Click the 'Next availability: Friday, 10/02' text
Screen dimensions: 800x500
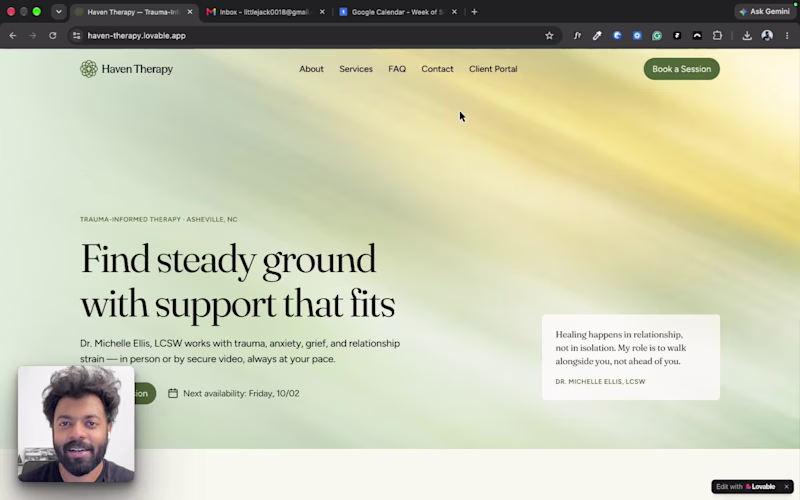click(241, 393)
